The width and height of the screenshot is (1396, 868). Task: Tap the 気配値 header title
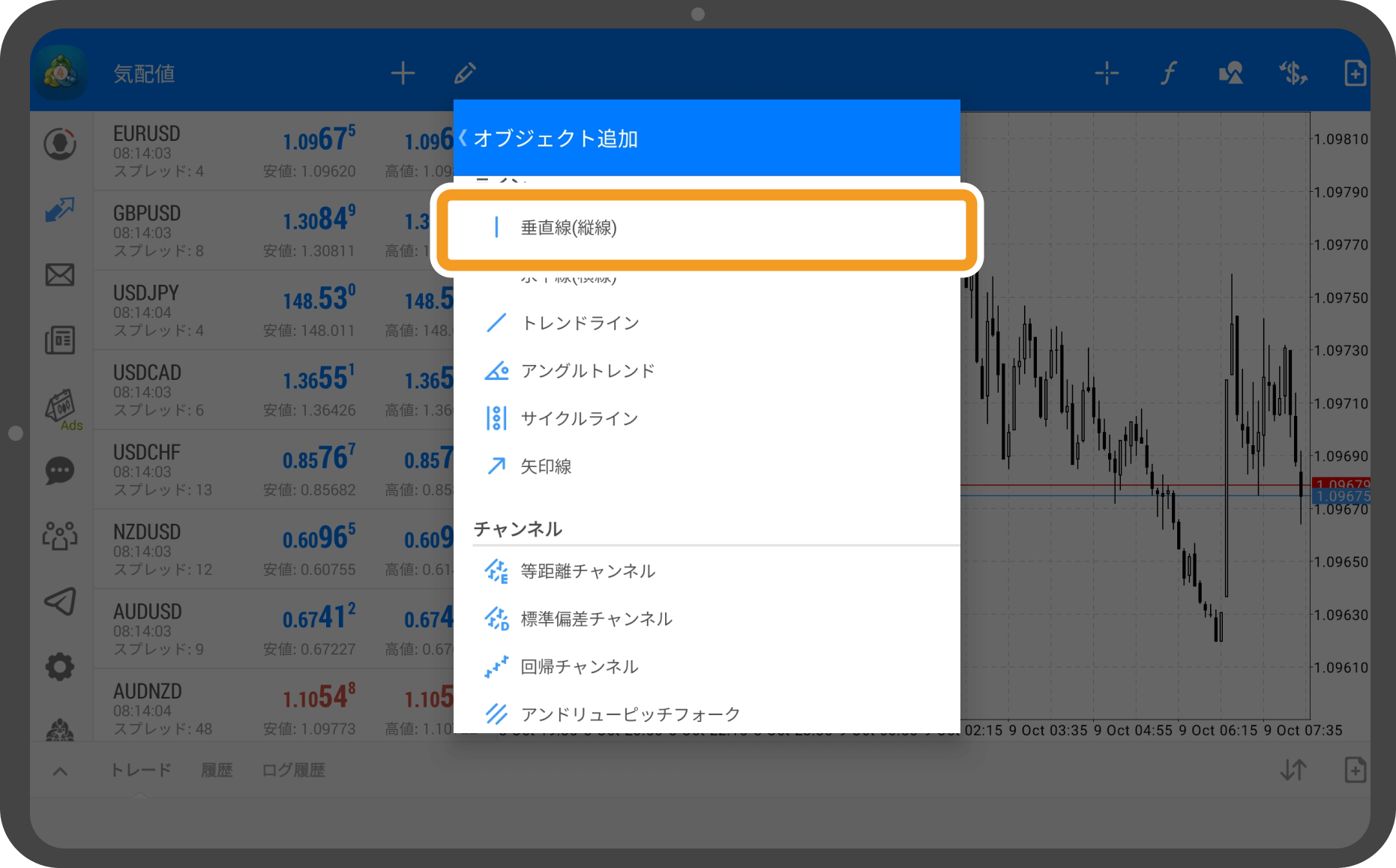pos(144,73)
